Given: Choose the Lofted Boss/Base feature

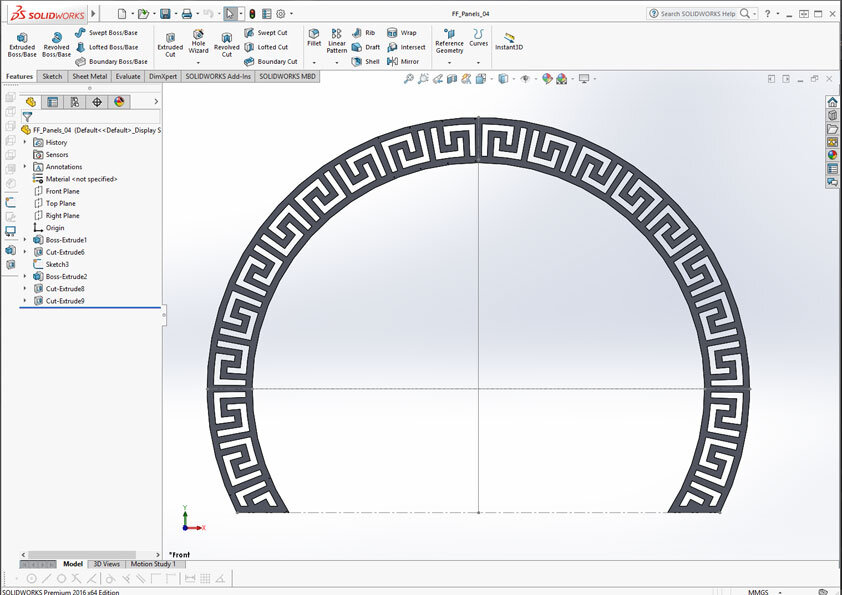Looking at the screenshot, I should click(x=106, y=47).
